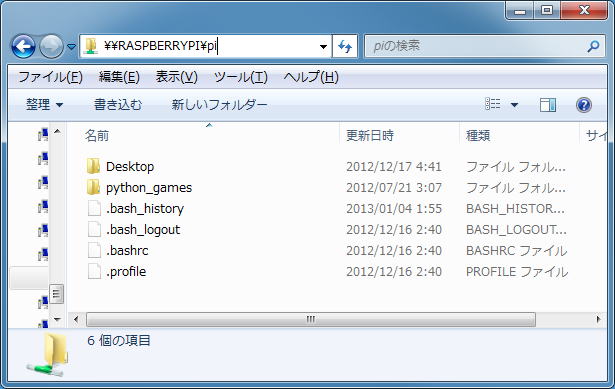The height and width of the screenshot is (389, 615).
Task: Click the magnifier search icon
Action: [593, 46]
